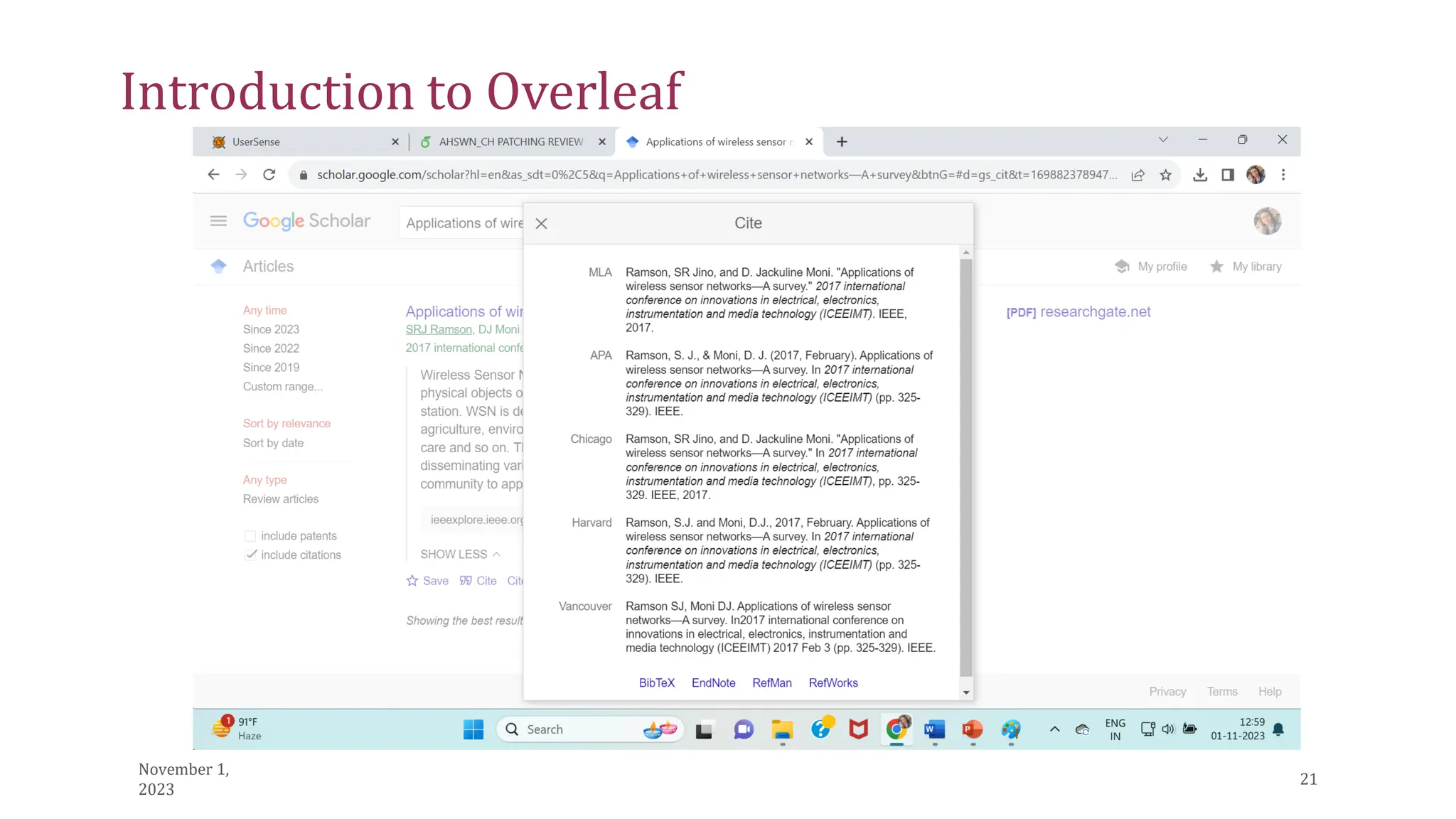
Task: Click the Google Scholar logo
Action: 306,221
